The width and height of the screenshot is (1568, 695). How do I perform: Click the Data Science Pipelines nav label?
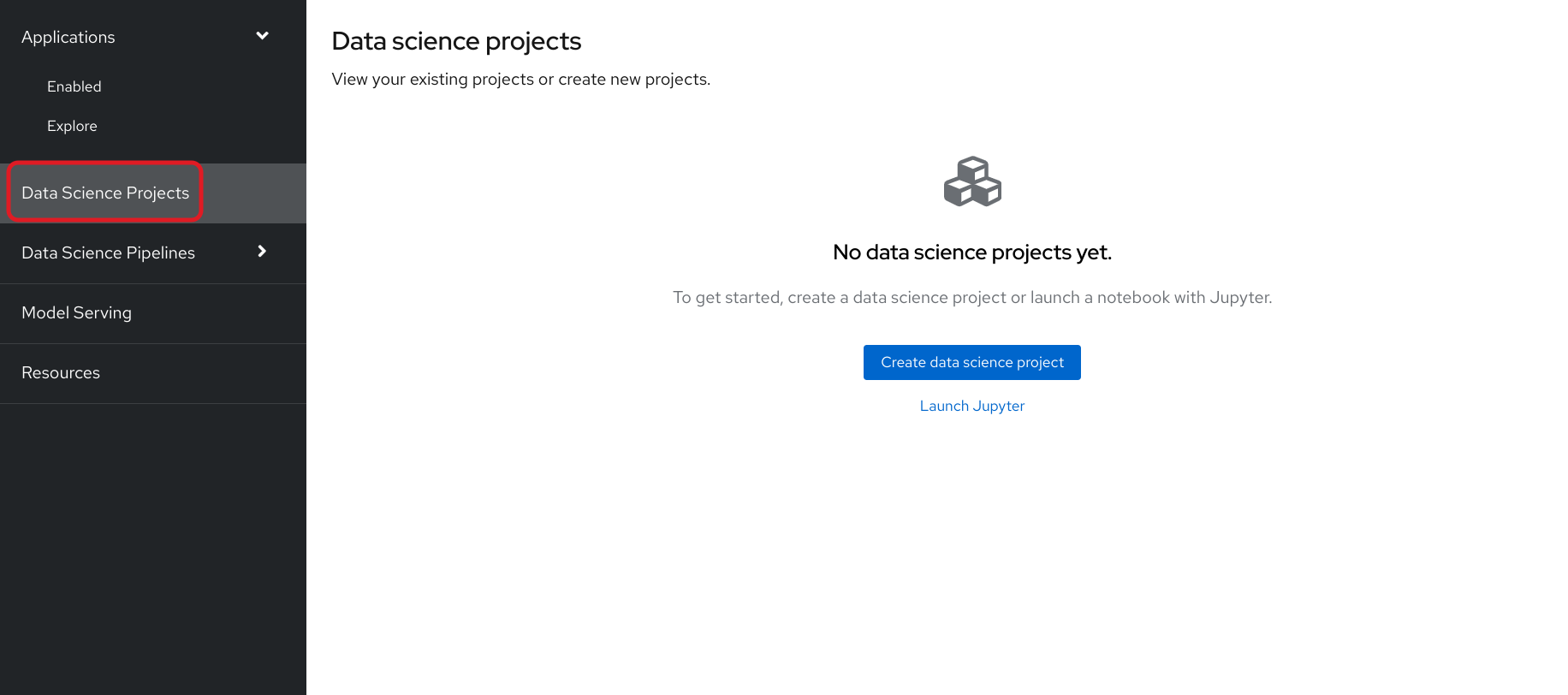pos(108,252)
